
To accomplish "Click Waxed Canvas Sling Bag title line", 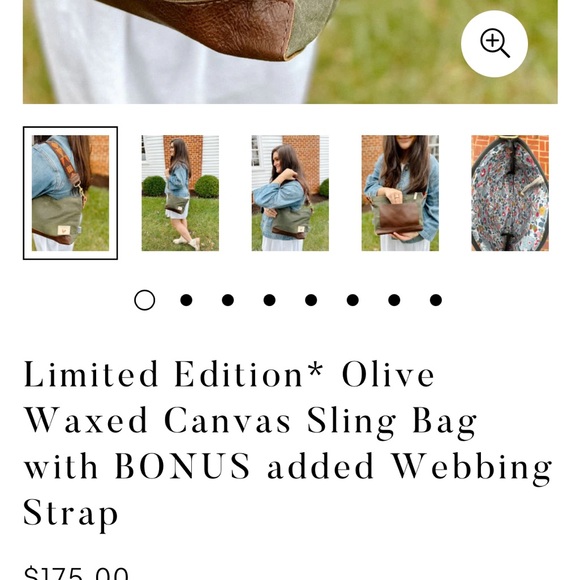I will pos(250,421).
